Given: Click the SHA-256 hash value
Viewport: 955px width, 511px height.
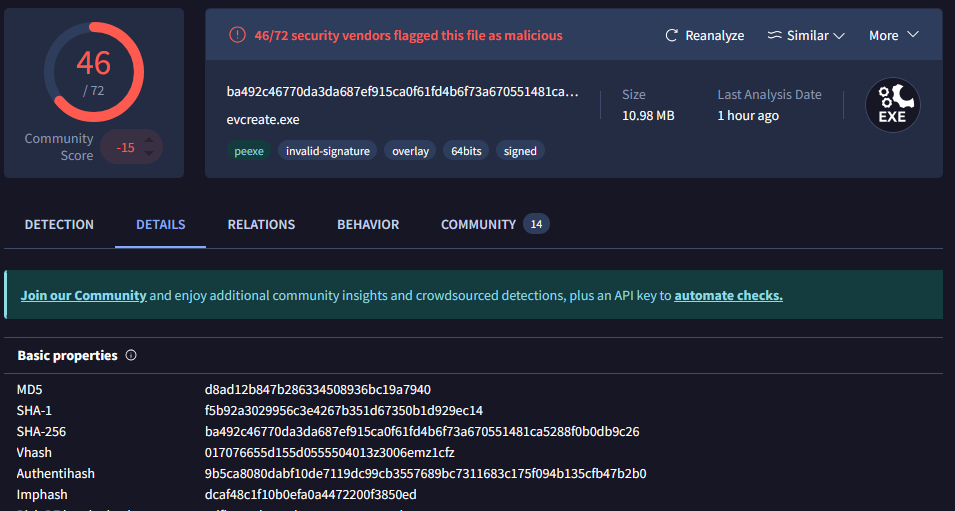Looking at the screenshot, I should [x=422, y=432].
